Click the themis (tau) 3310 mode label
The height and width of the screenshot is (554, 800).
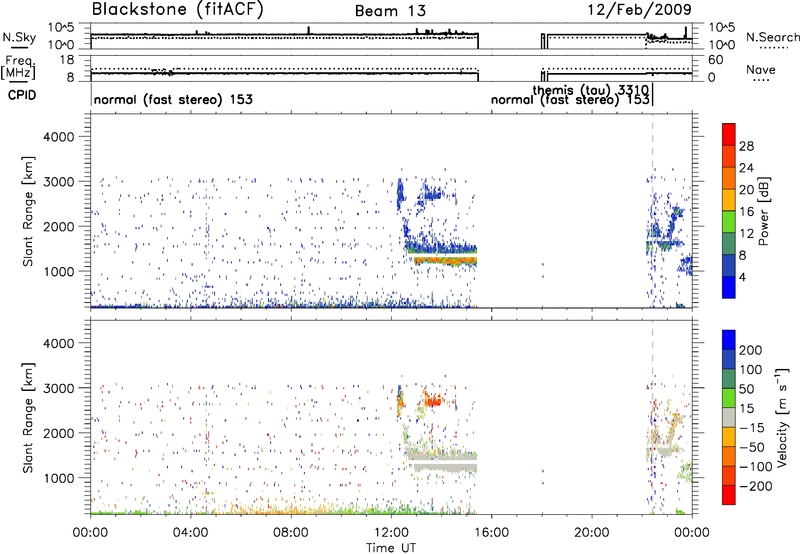590,90
